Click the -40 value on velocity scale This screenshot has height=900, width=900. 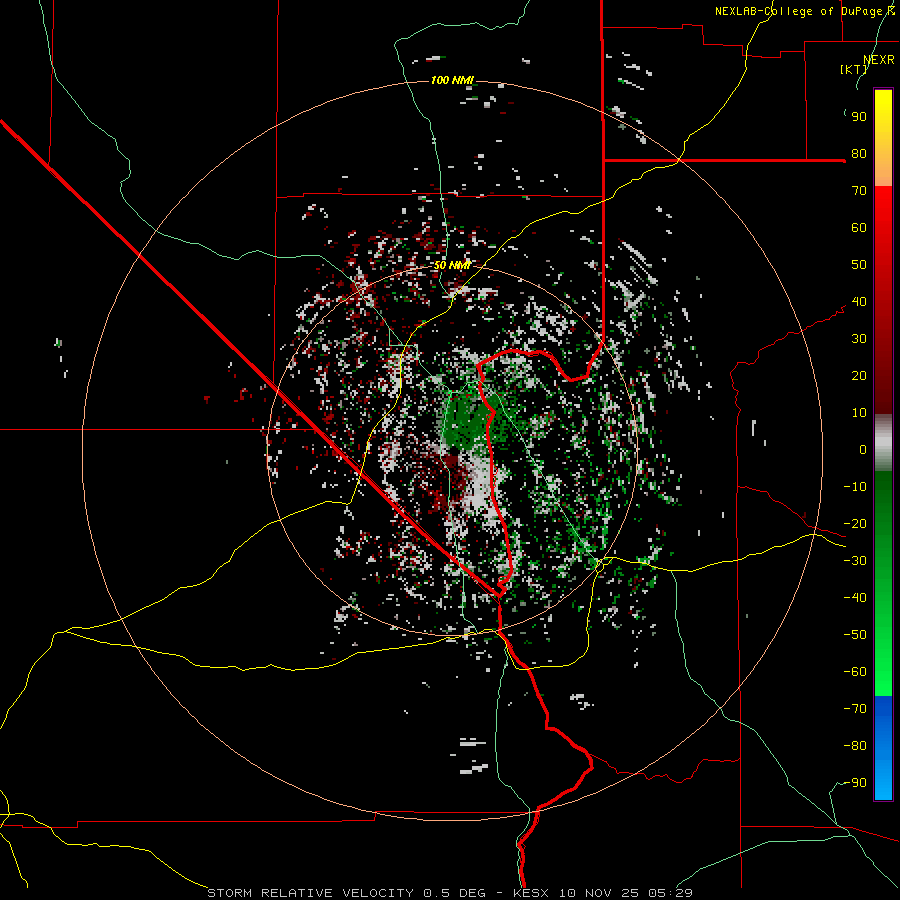coord(855,598)
